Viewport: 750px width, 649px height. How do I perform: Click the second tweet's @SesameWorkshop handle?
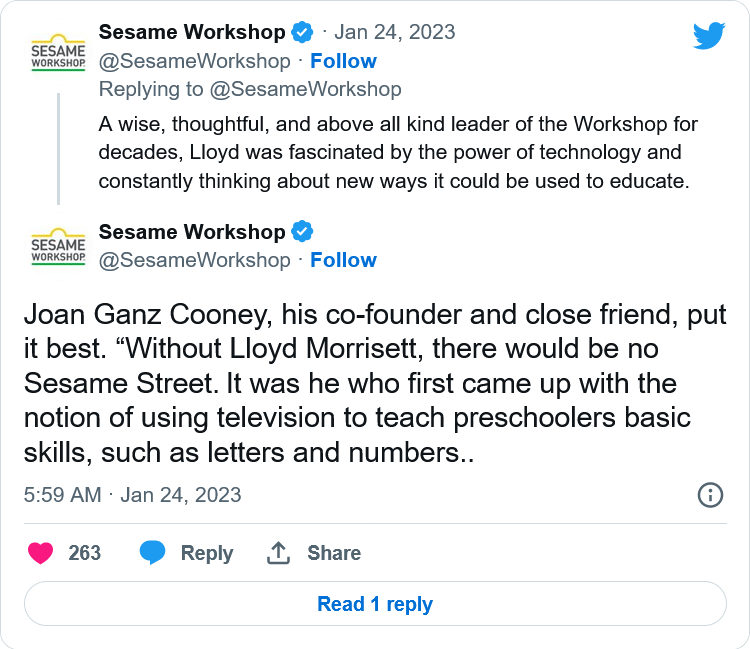[x=195, y=260]
